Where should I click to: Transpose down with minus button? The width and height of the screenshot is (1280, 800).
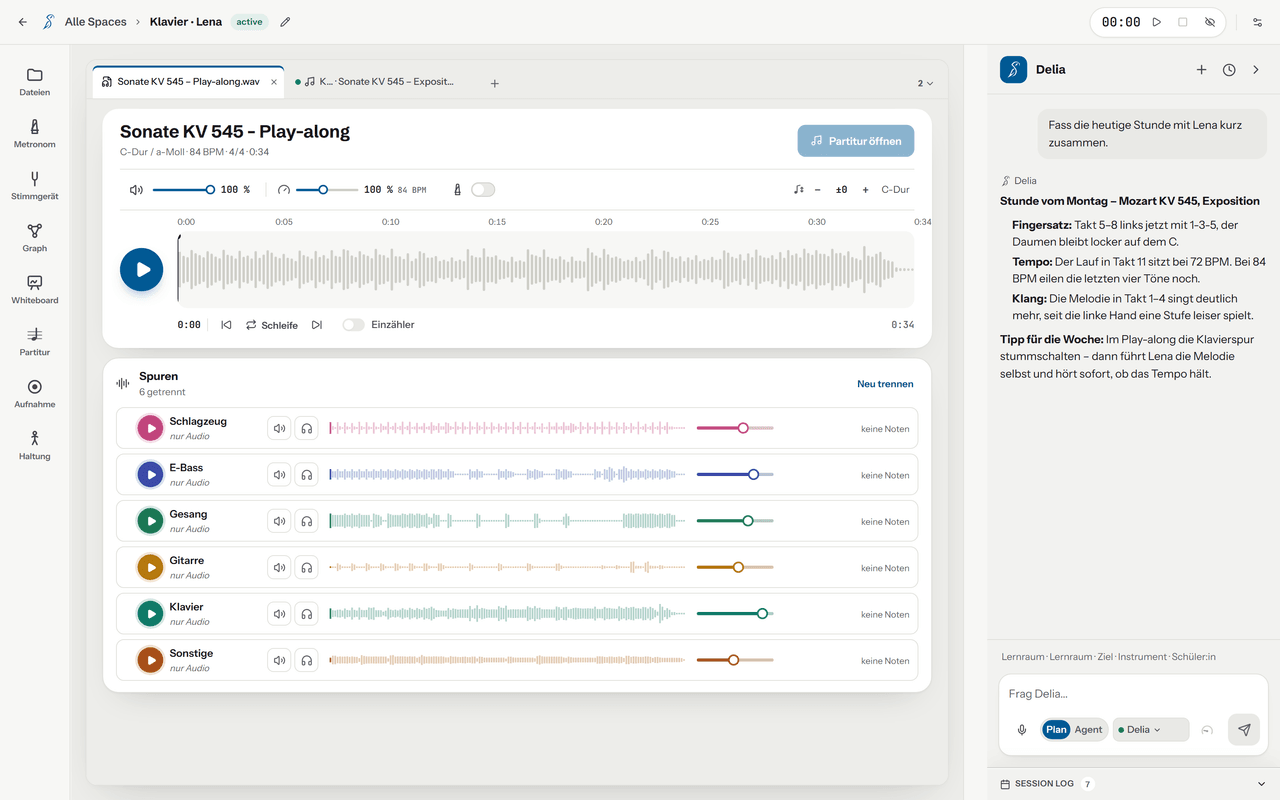[817, 189]
